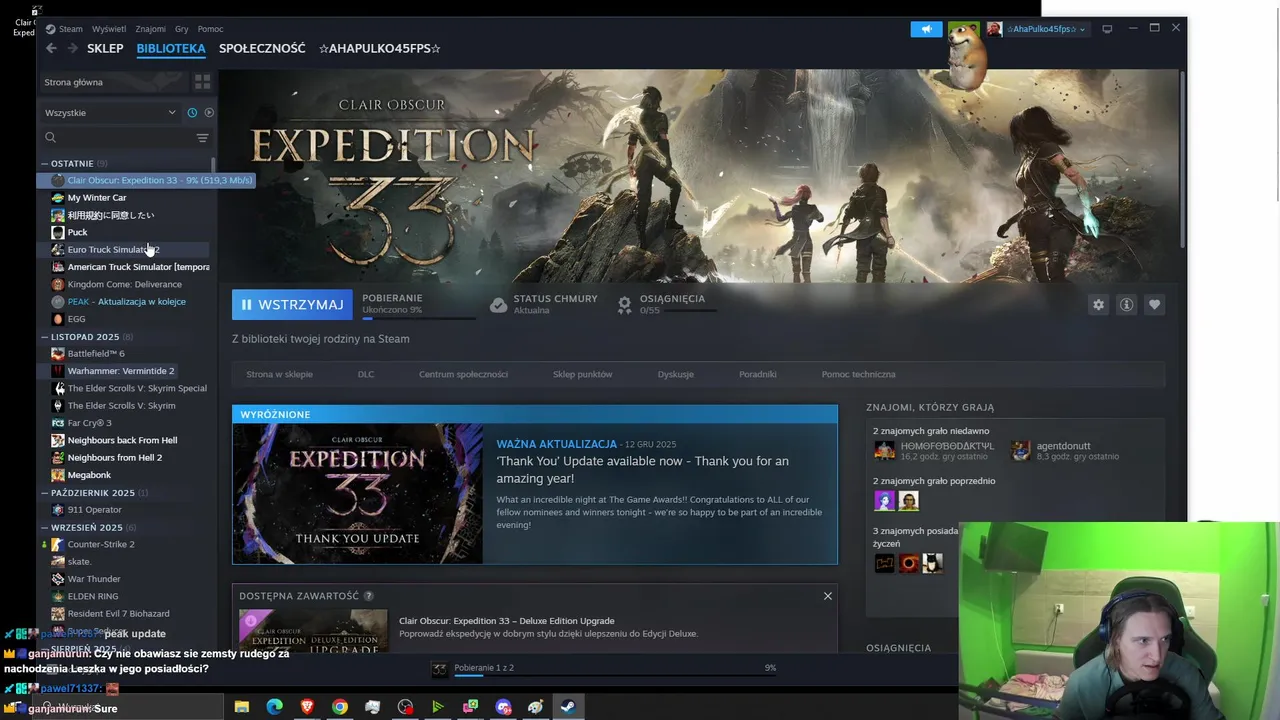The image size is (1280, 720).
Task: Select Kingdom Come: Deliverance
Action: coord(124,284)
